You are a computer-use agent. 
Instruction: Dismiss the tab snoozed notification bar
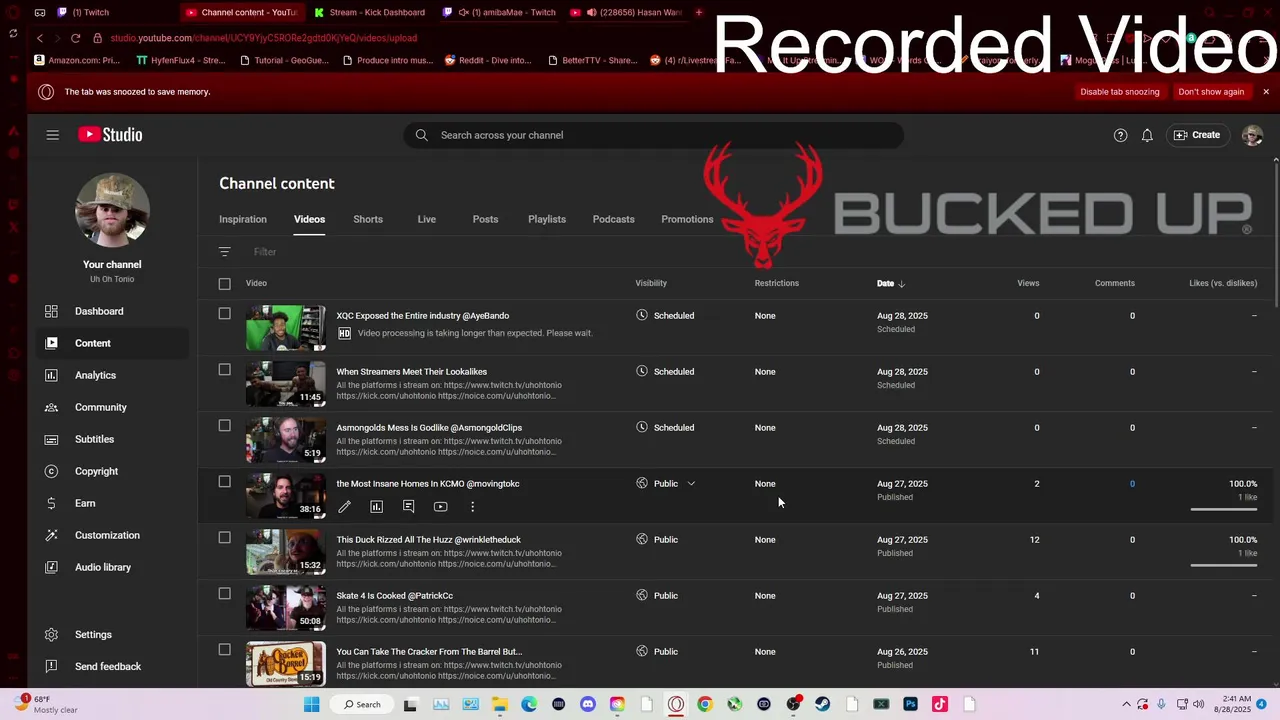click(1265, 92)
